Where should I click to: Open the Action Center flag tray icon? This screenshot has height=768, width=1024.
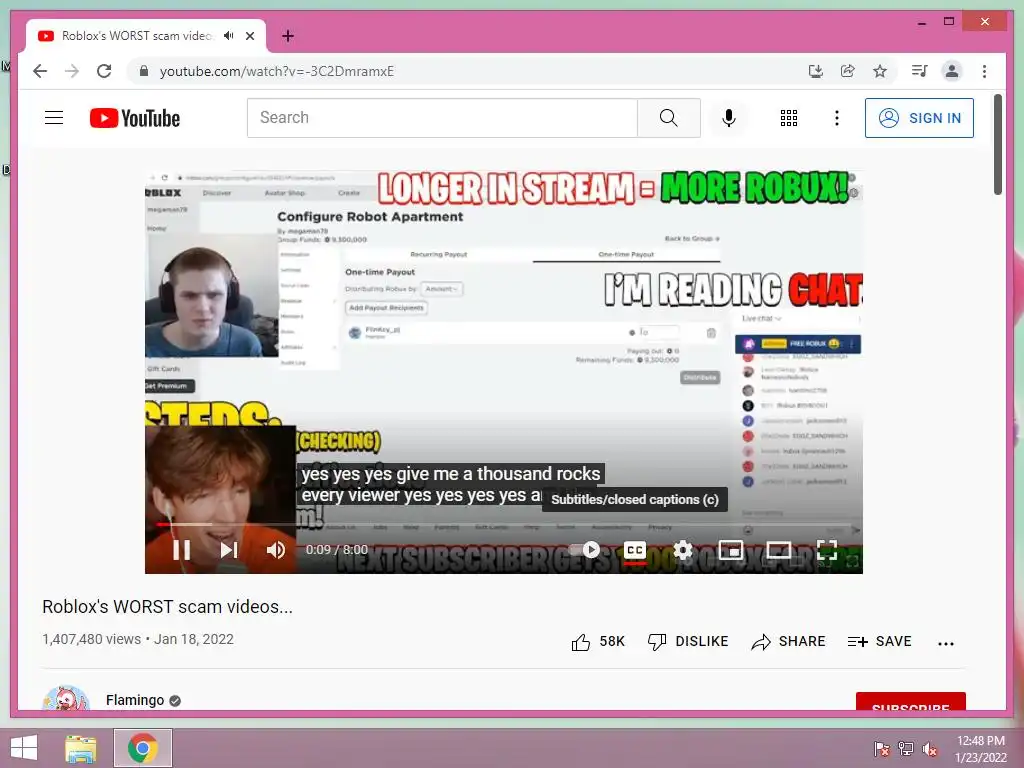point(882,748)
